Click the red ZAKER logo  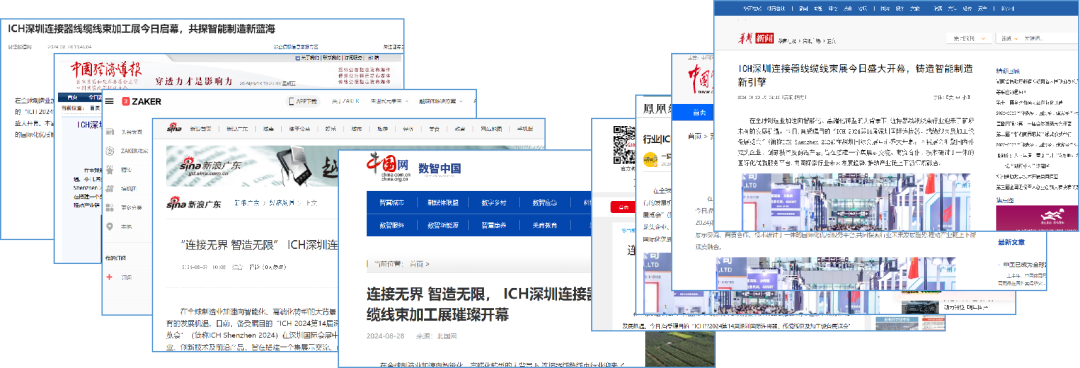click(142, 101)
